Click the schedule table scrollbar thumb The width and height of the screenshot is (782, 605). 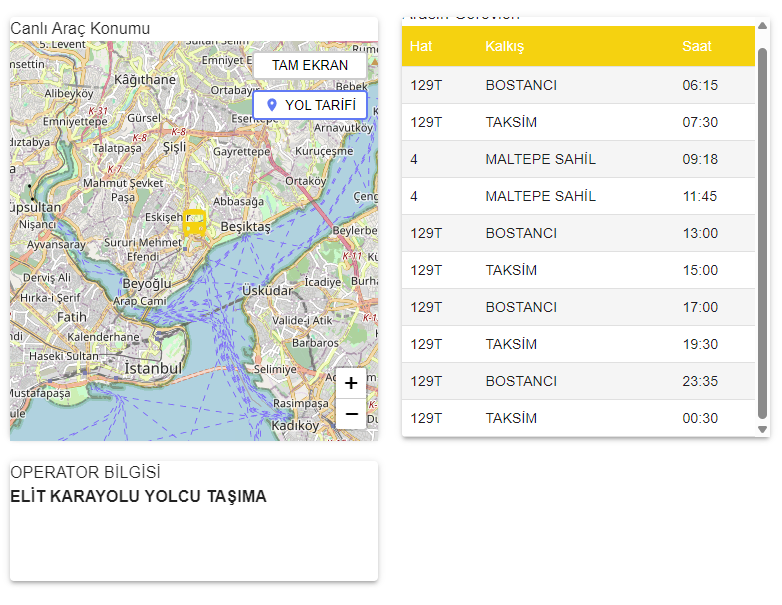tap(763, 230)
